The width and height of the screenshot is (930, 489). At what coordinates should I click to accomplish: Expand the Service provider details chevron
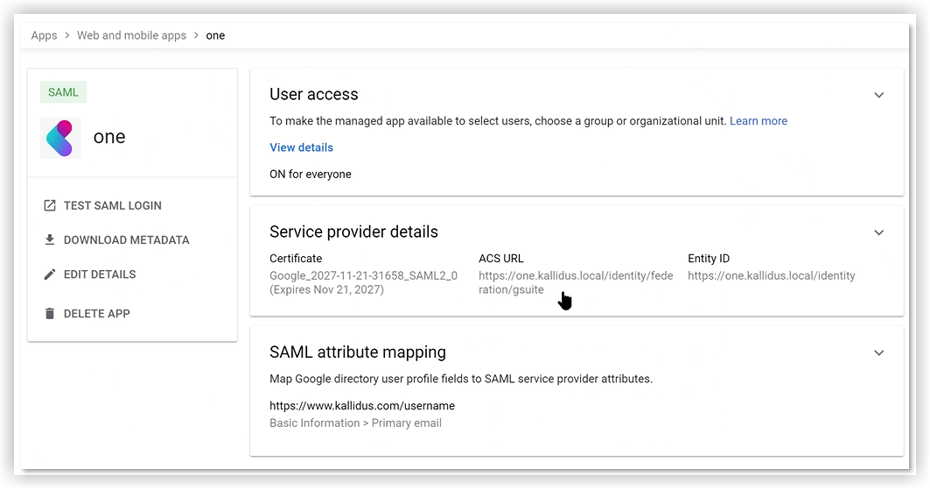(x=879, y=233)
